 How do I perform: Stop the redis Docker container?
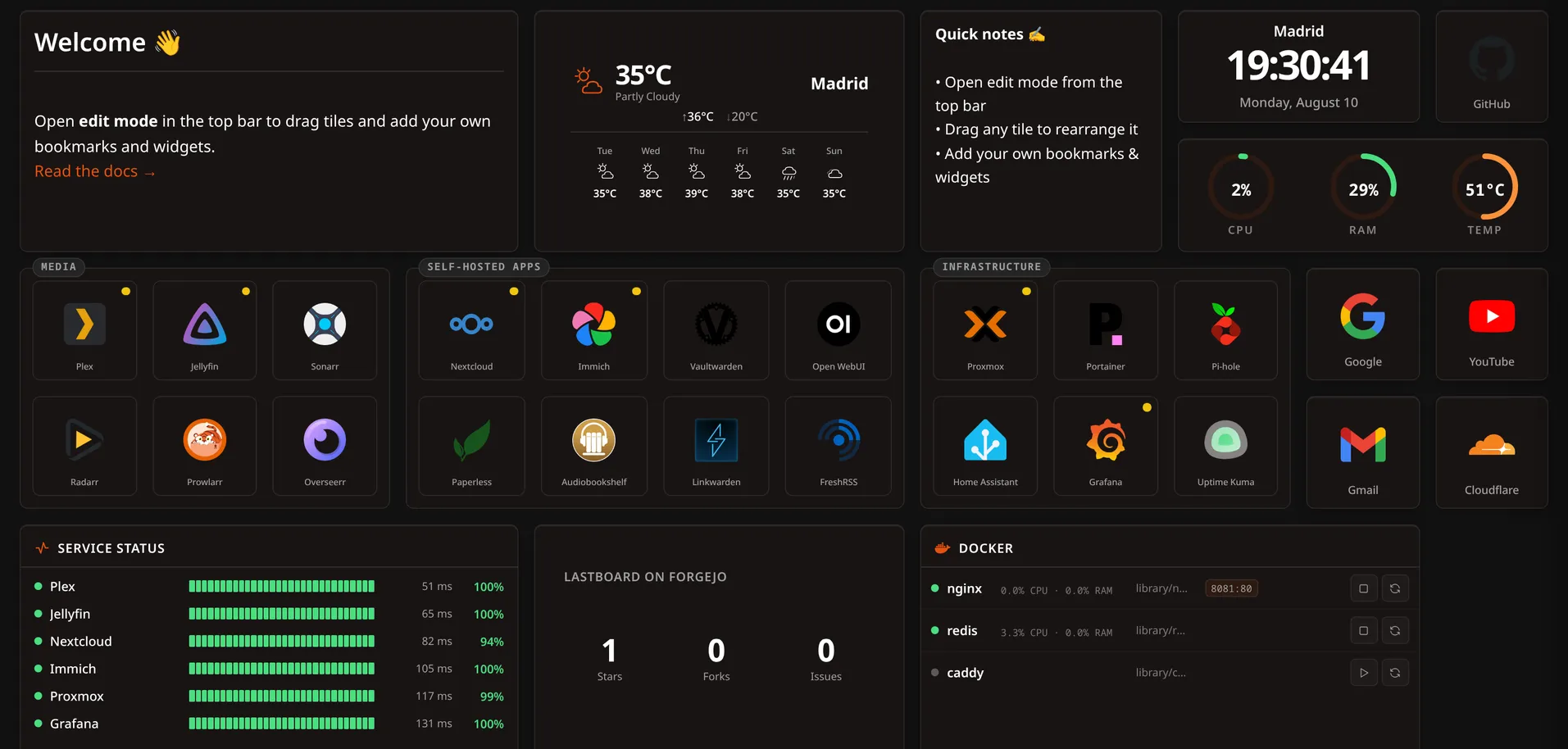1363,630
